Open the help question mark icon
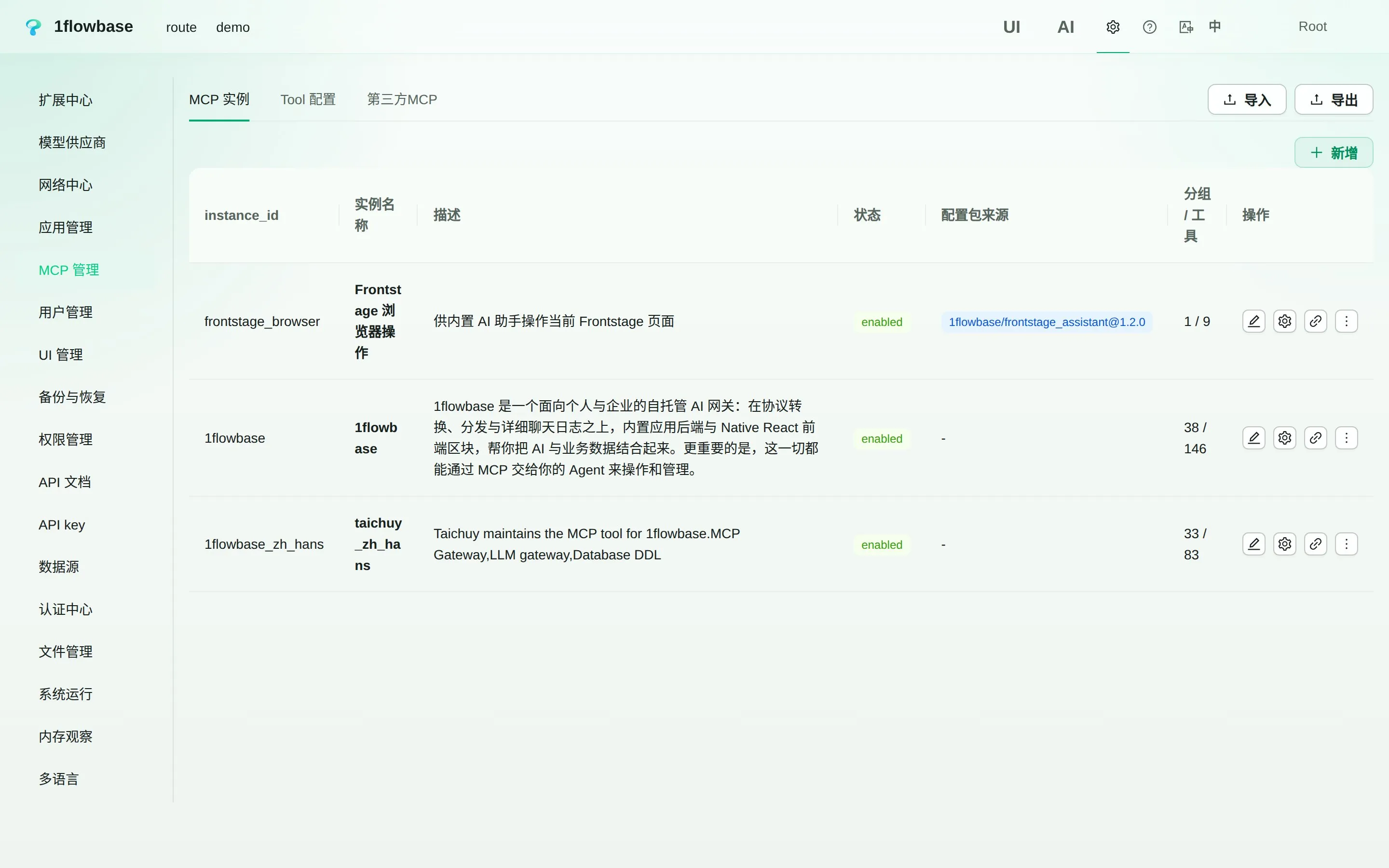 pyautogui.click(x=1150, y=27)
